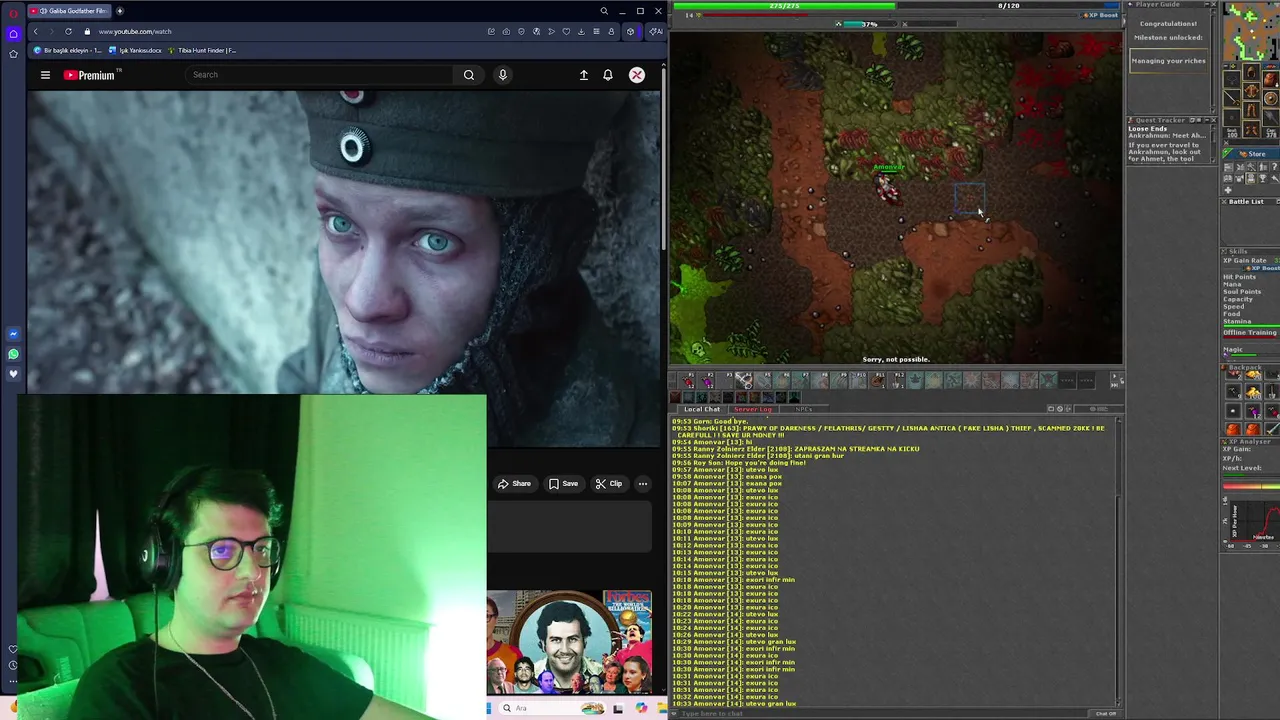Click the Opera tab search magnifier
The width and height of the screenshot is (1280, 720).
(604, 11)
